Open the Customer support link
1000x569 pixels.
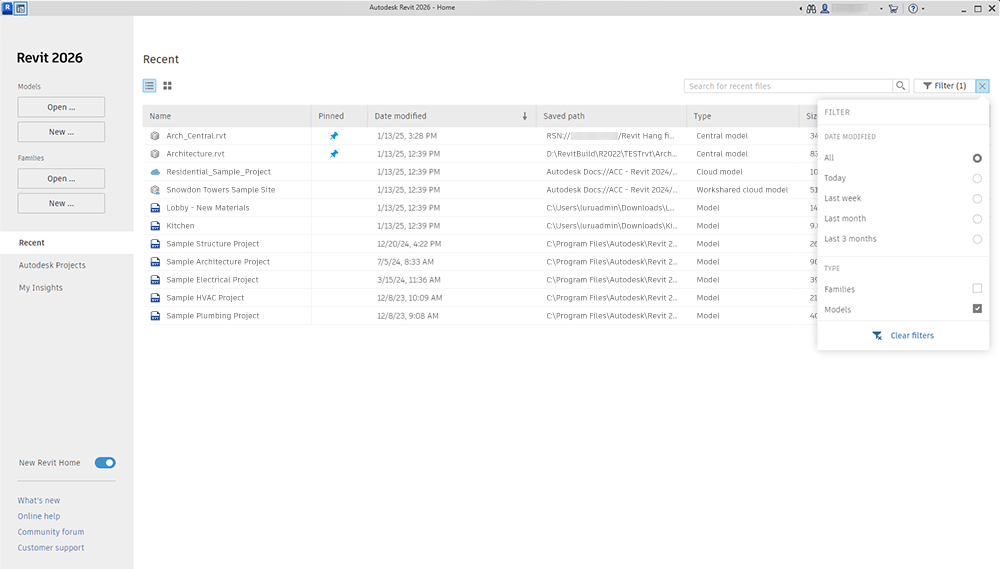point(51,548)
